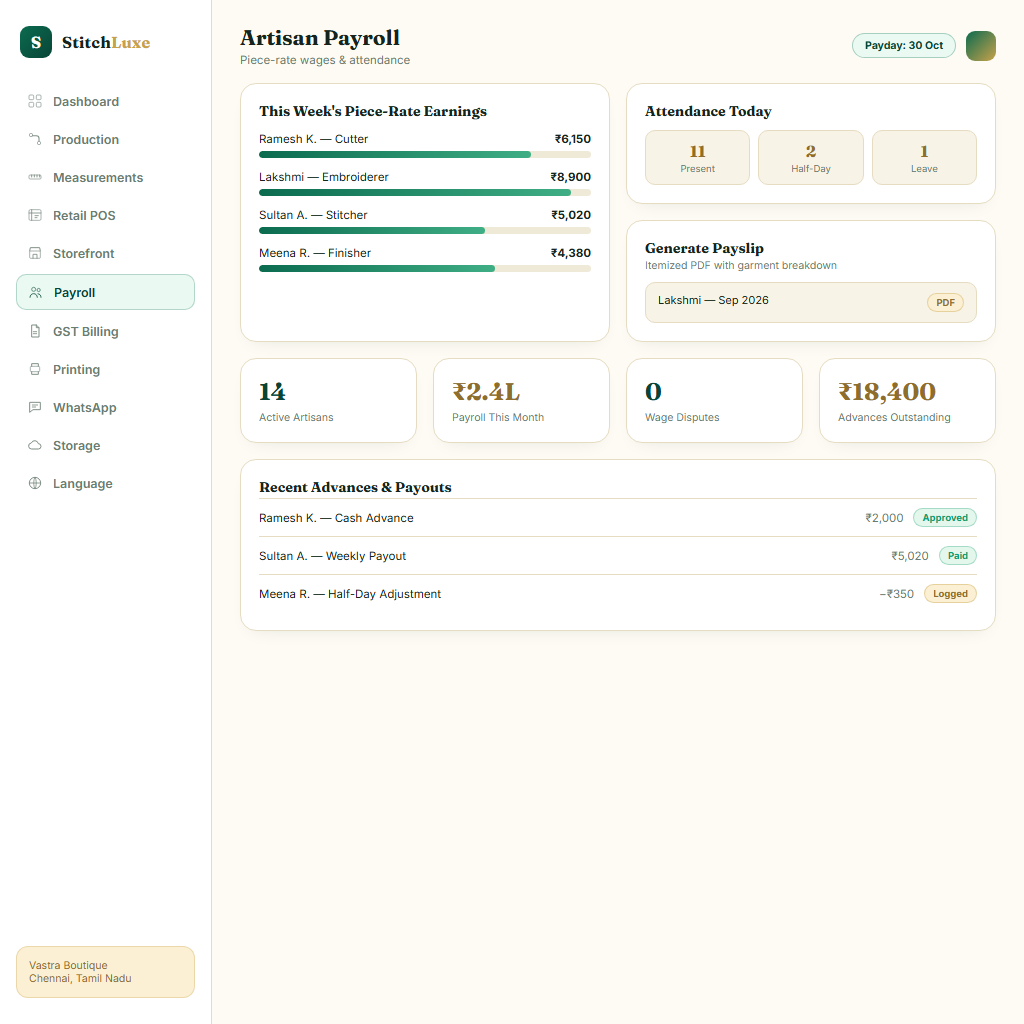Click Ramesh K. Cutter earnings progress bar
The width and height of the screenshot is (1024, 1024).
(x=424, y=155)
